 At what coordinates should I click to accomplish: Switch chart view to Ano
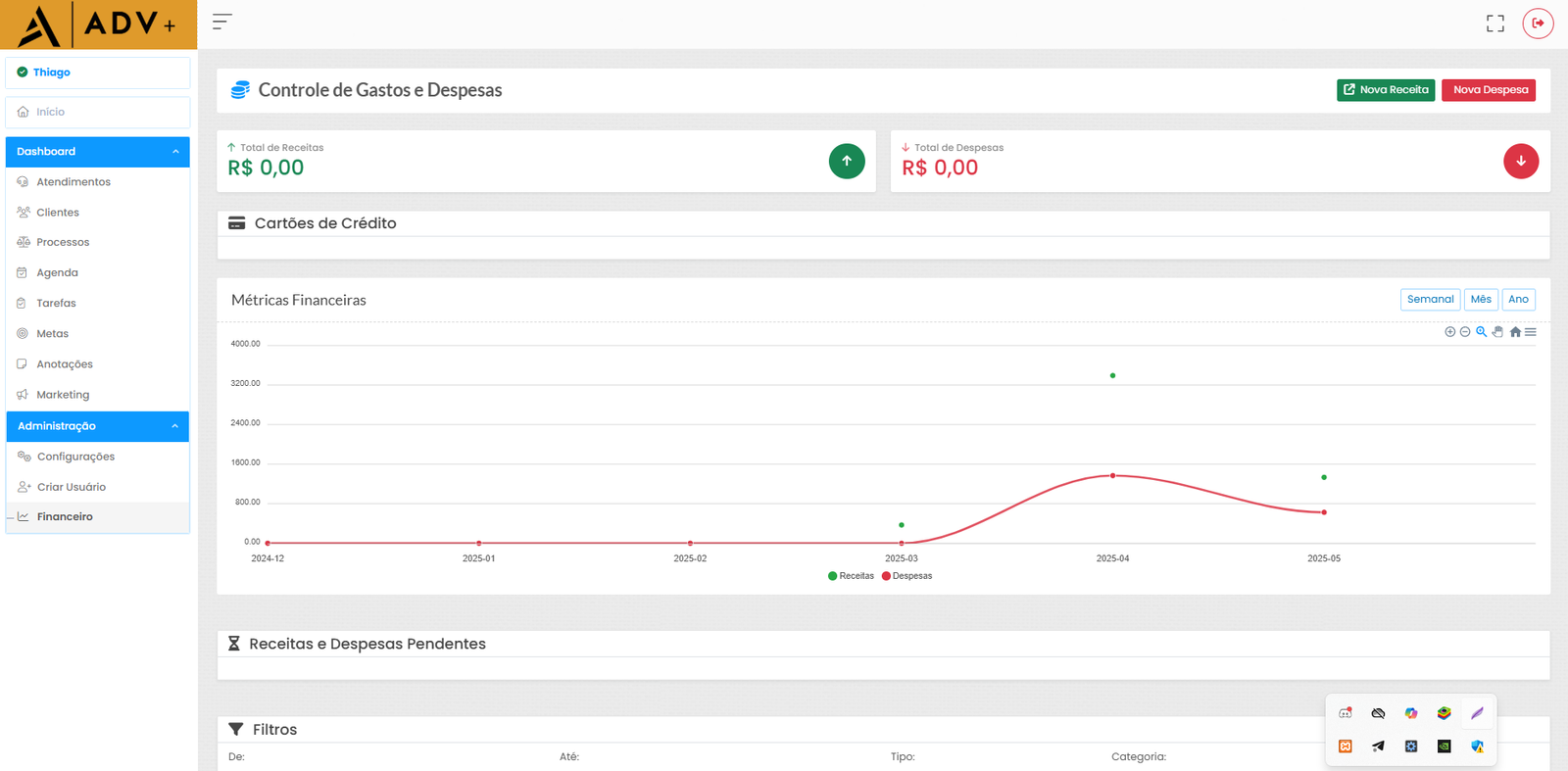(1518, 300)
